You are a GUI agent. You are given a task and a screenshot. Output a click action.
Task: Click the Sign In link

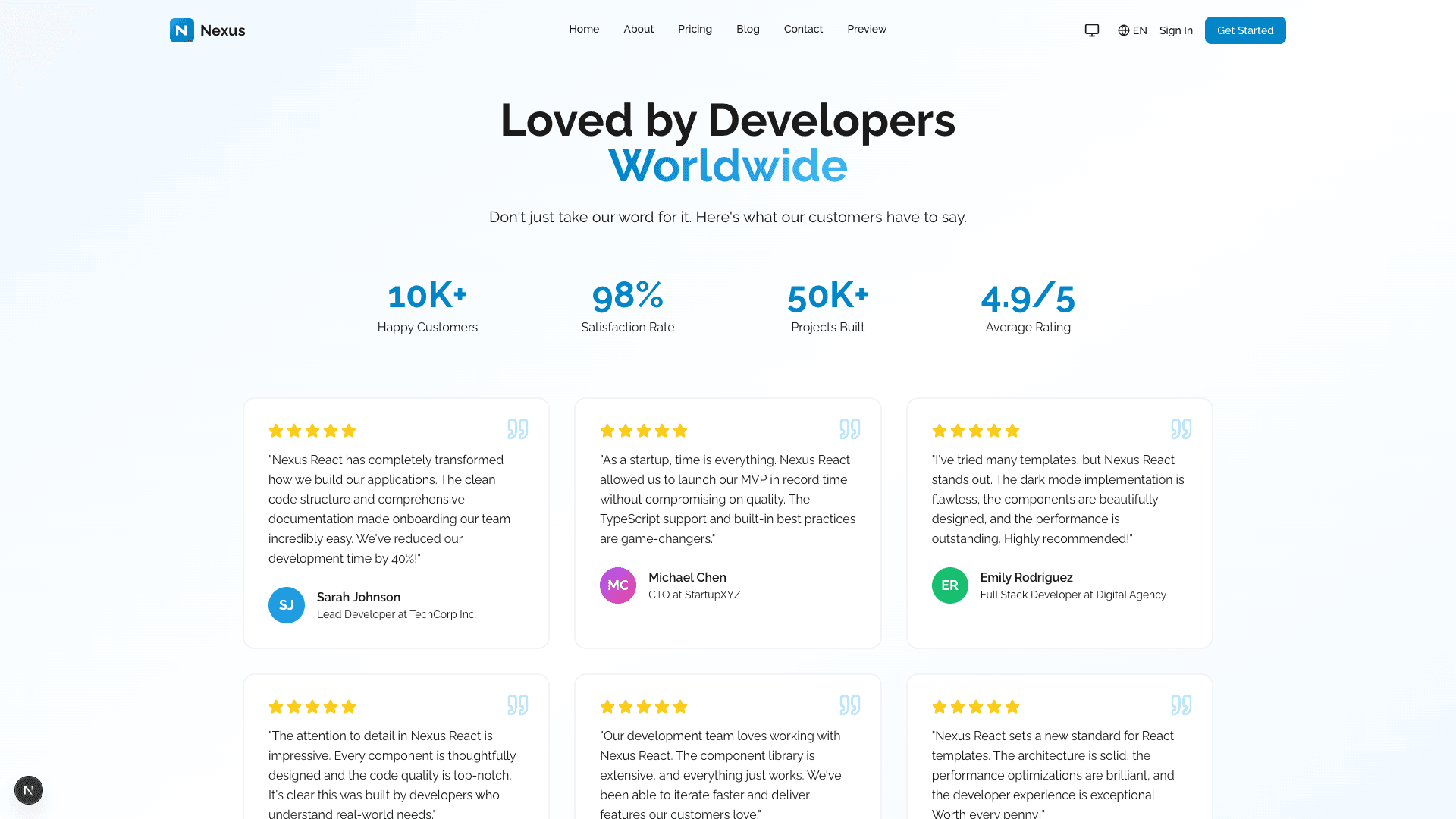pyautogui.click(x=1175, y=30)
